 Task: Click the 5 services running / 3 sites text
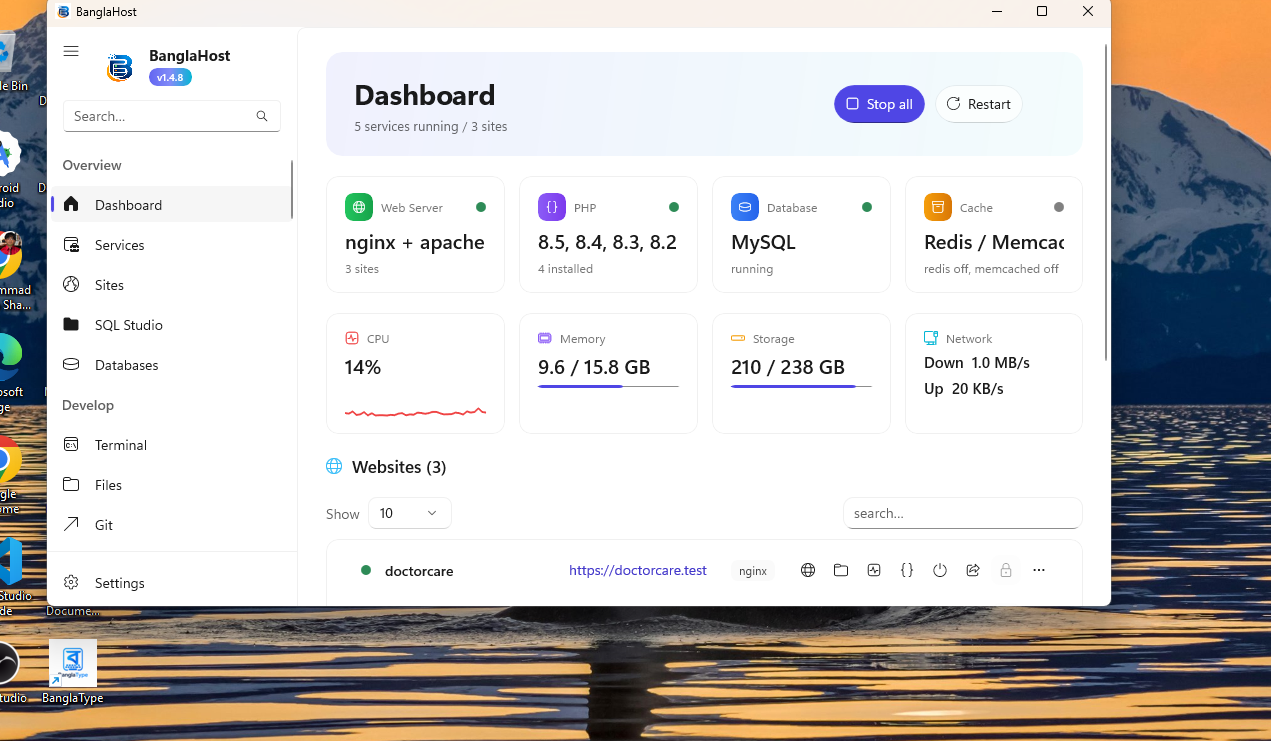pyautogui.click(x=431, y=127)
